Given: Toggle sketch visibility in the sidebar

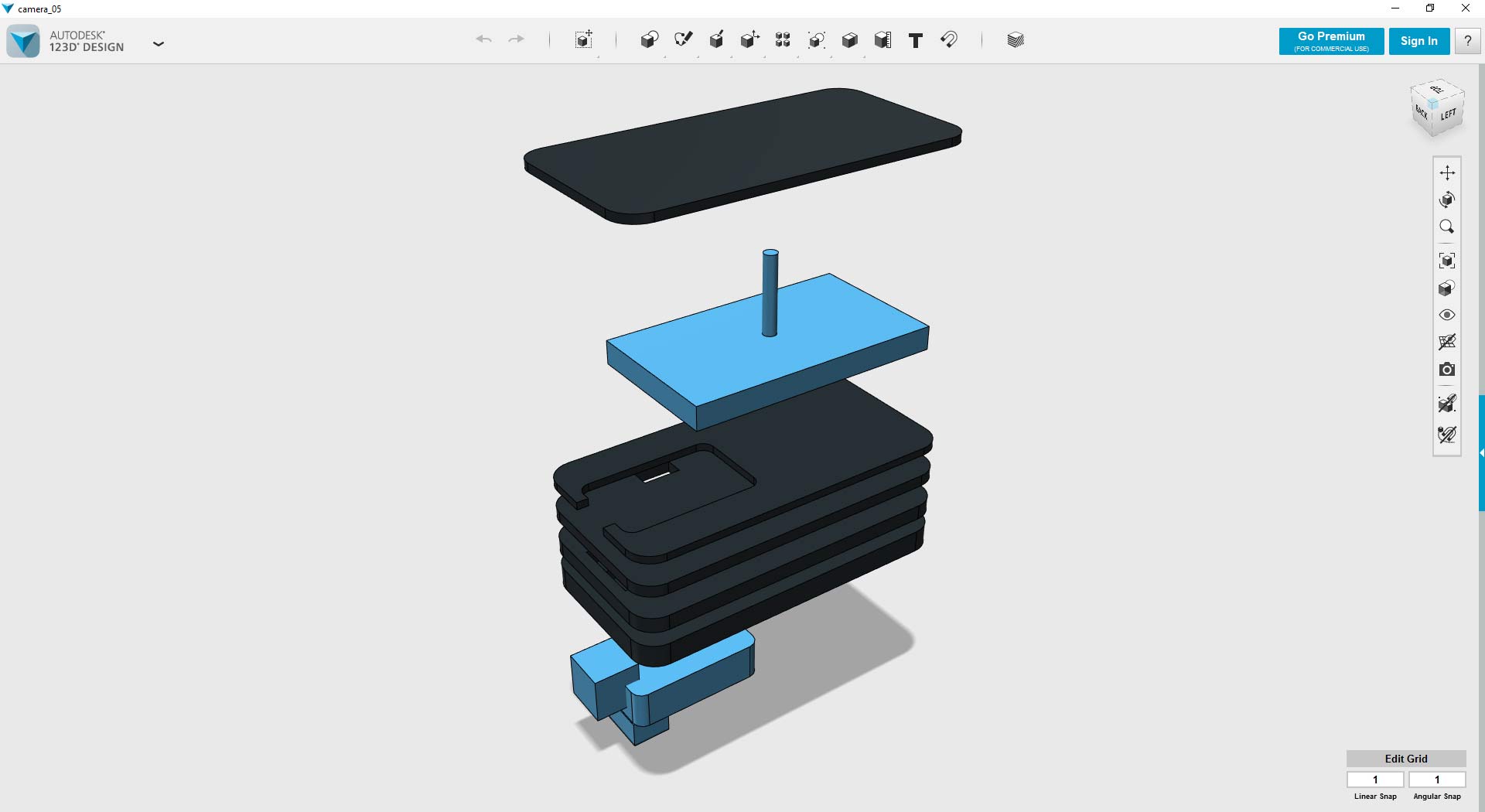Looking at the screenshot, I should click(1447, 343).
